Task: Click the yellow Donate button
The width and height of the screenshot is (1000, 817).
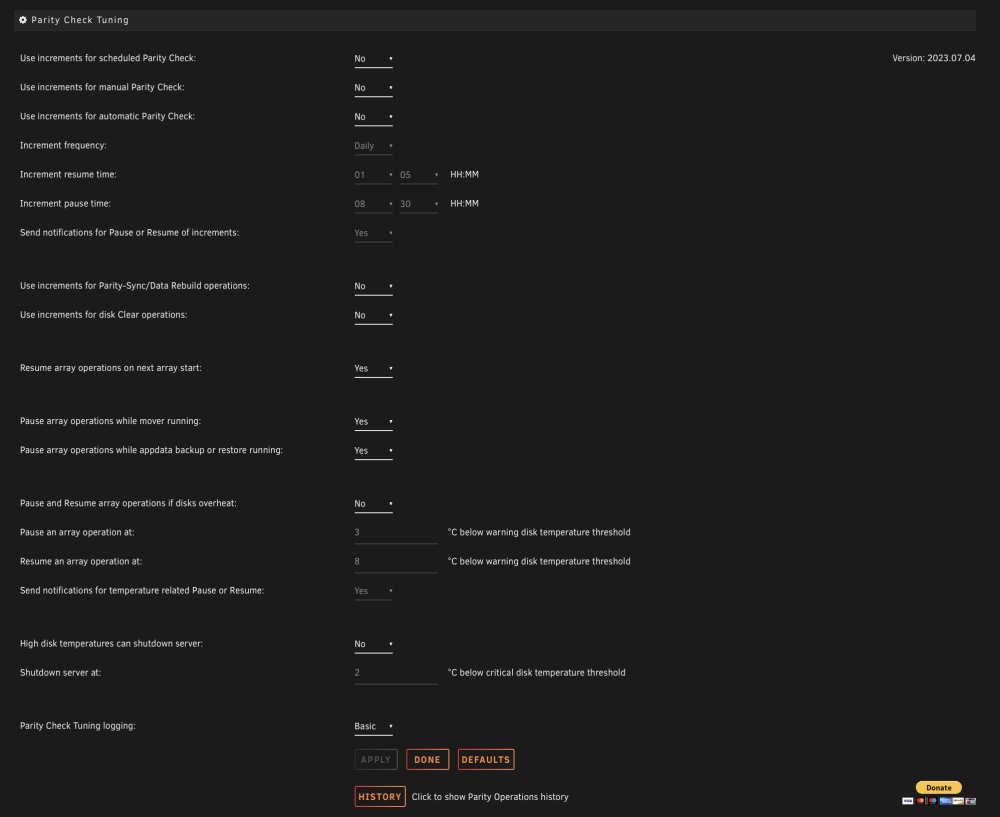Action: click(x=939, y=788)
